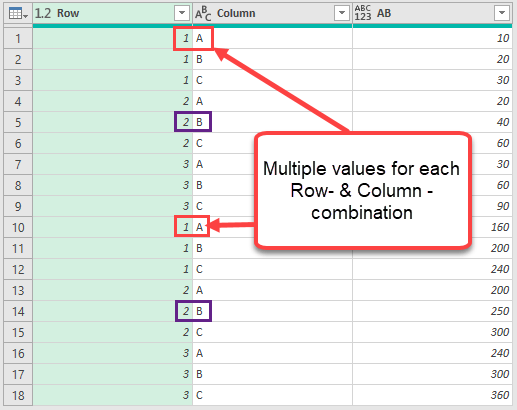Screen dimensions: 517x410
Task: Click the ABC123 any-type icon of AB
Action: pyautogui.click(x=363, y=13)
